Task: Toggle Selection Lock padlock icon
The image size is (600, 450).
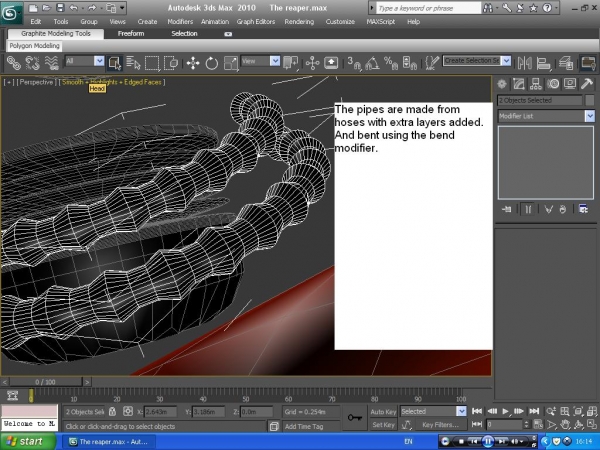Action: click(x=112, y=412)
